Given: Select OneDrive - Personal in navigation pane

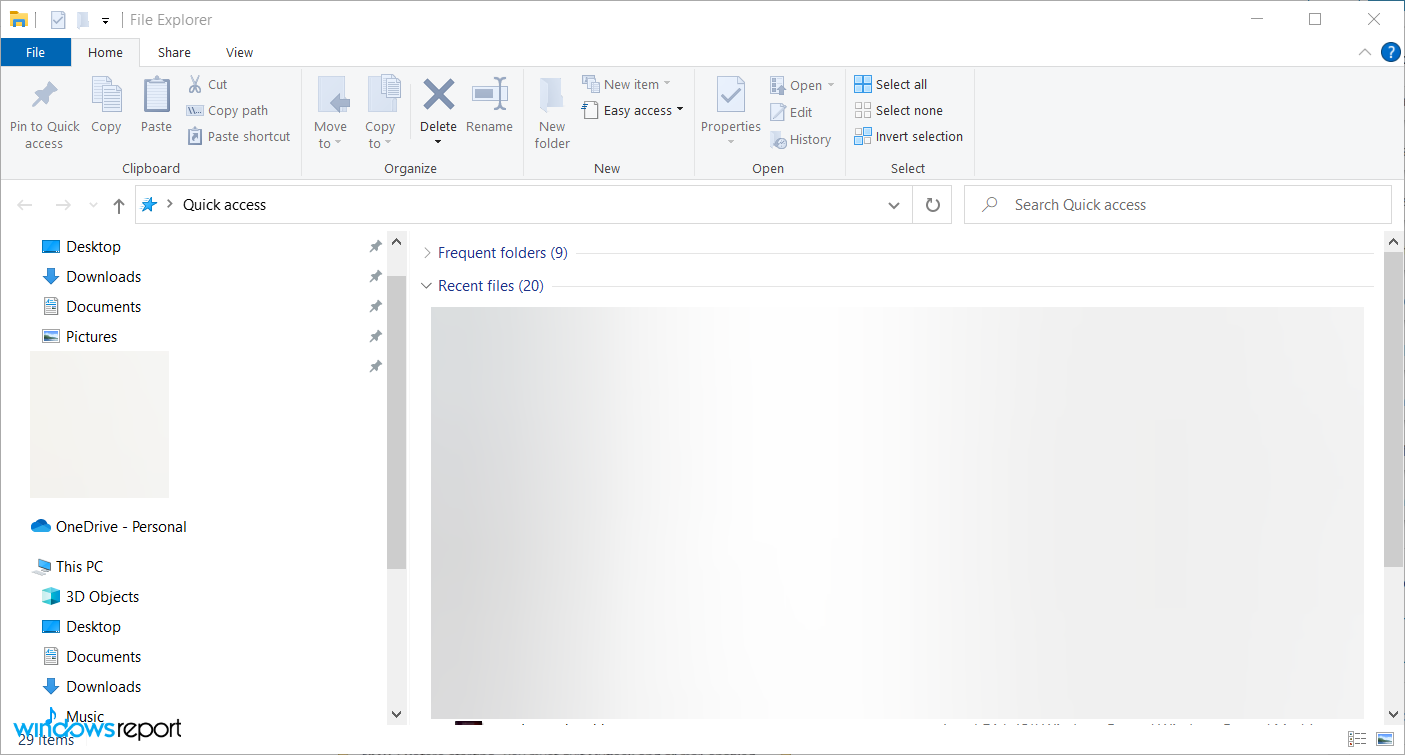Looking at the screenshot, I should [x=121, y=527].
